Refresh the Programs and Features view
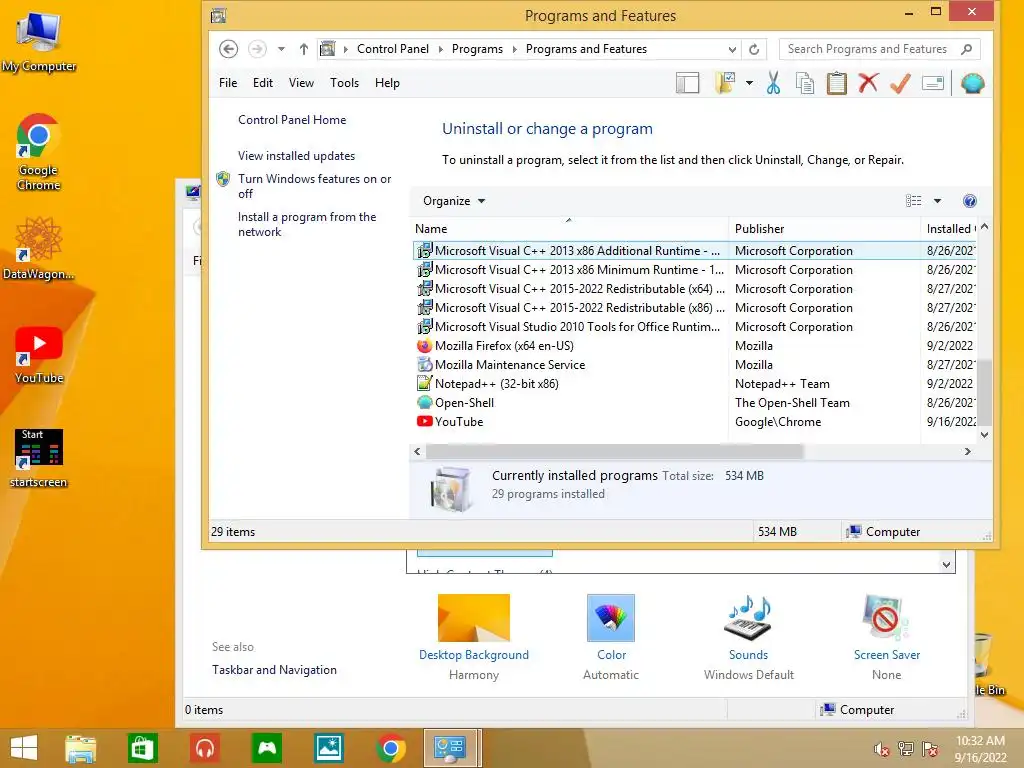 pyautogui.click(x=754, y=50)
